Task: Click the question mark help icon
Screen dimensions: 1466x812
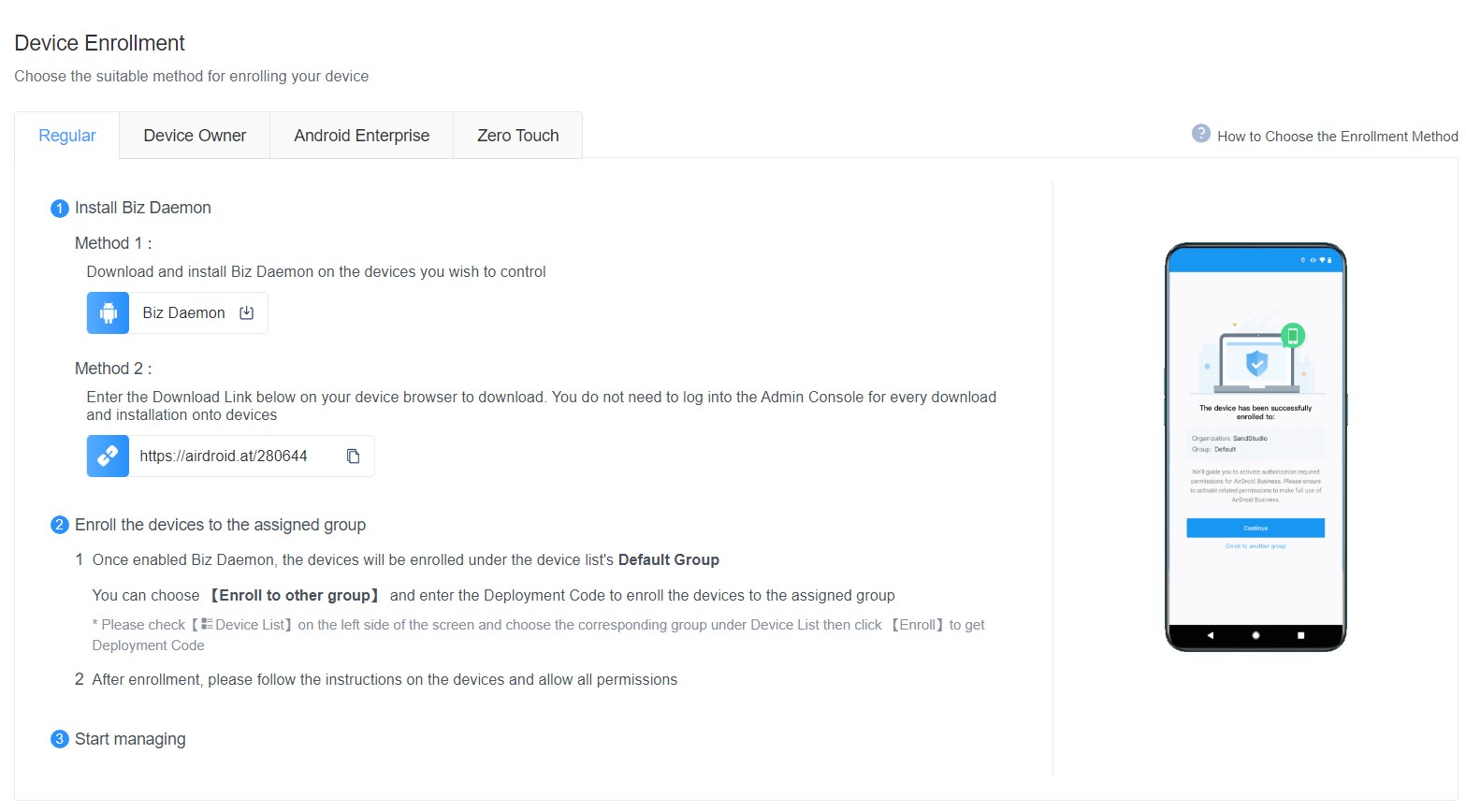Action: tap(1200, 134)
